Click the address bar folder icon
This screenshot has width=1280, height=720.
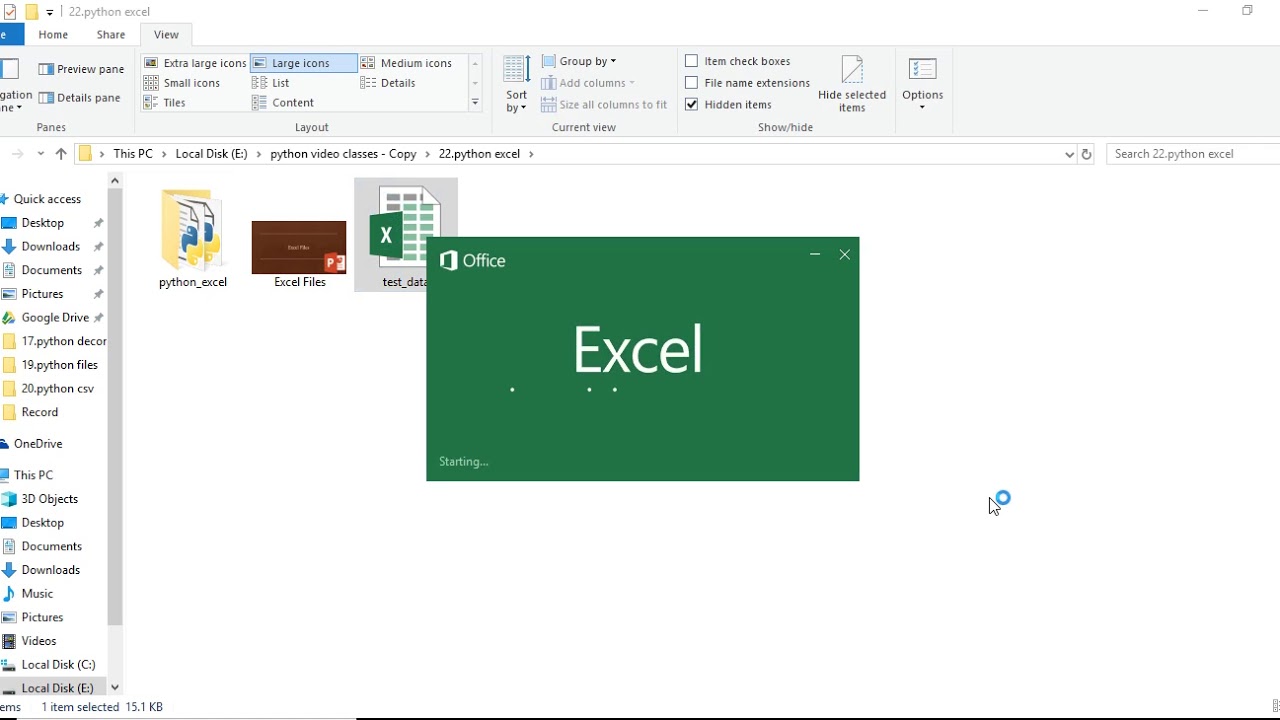pos(85,154)
